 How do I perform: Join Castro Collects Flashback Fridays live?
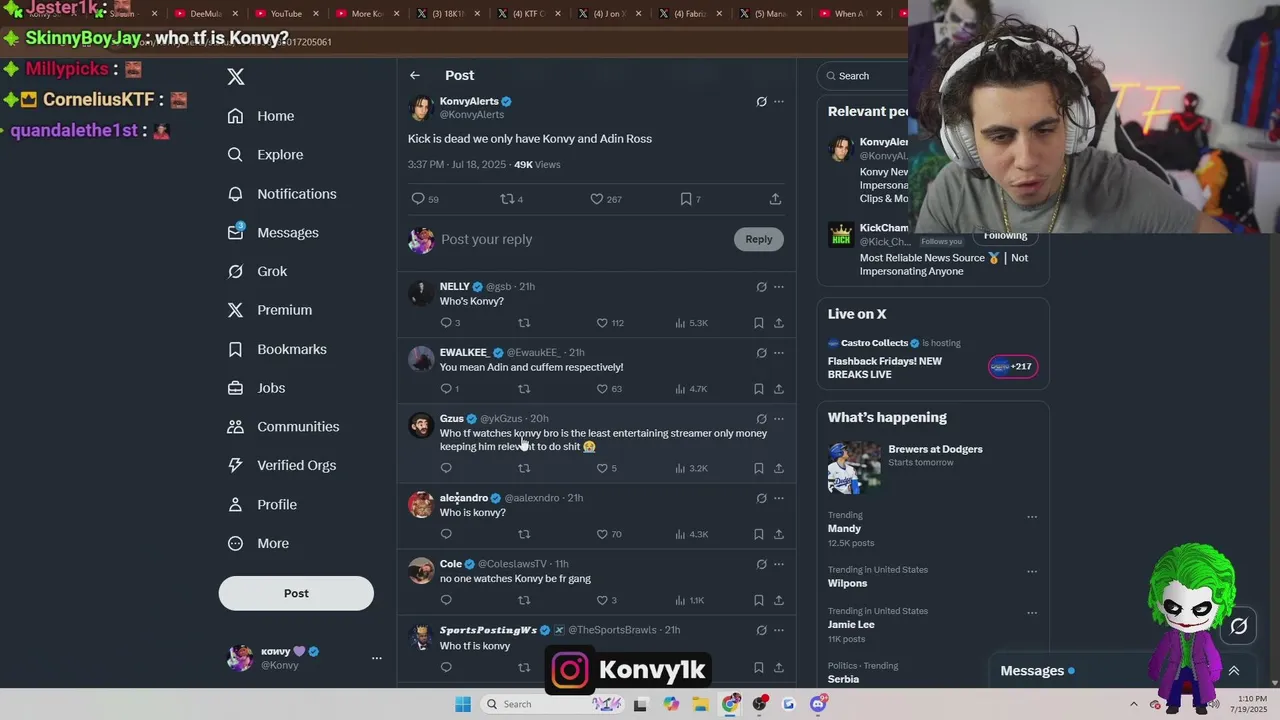coord(932,361)
